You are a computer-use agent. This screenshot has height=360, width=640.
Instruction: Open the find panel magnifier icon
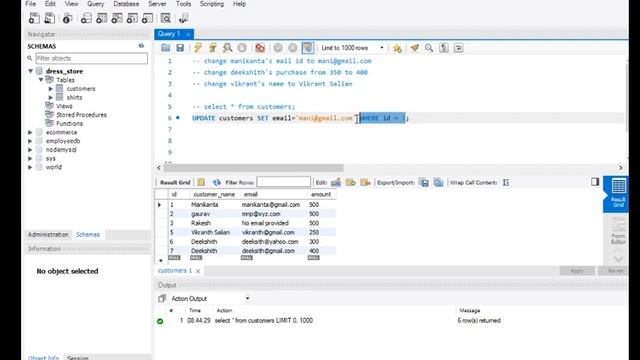pos(429,48)
